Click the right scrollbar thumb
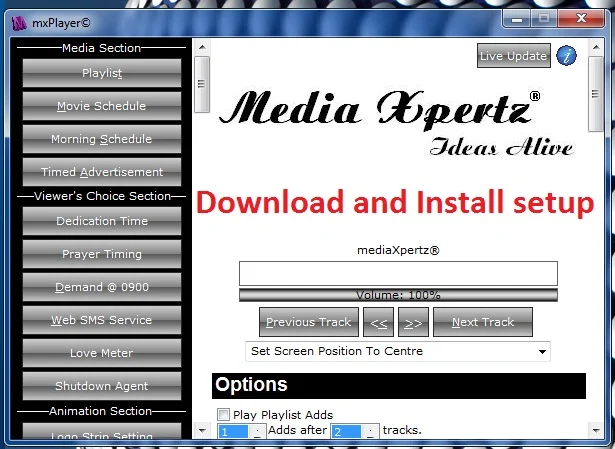Viewport: 615px width, 449px height. coord(596,94)
